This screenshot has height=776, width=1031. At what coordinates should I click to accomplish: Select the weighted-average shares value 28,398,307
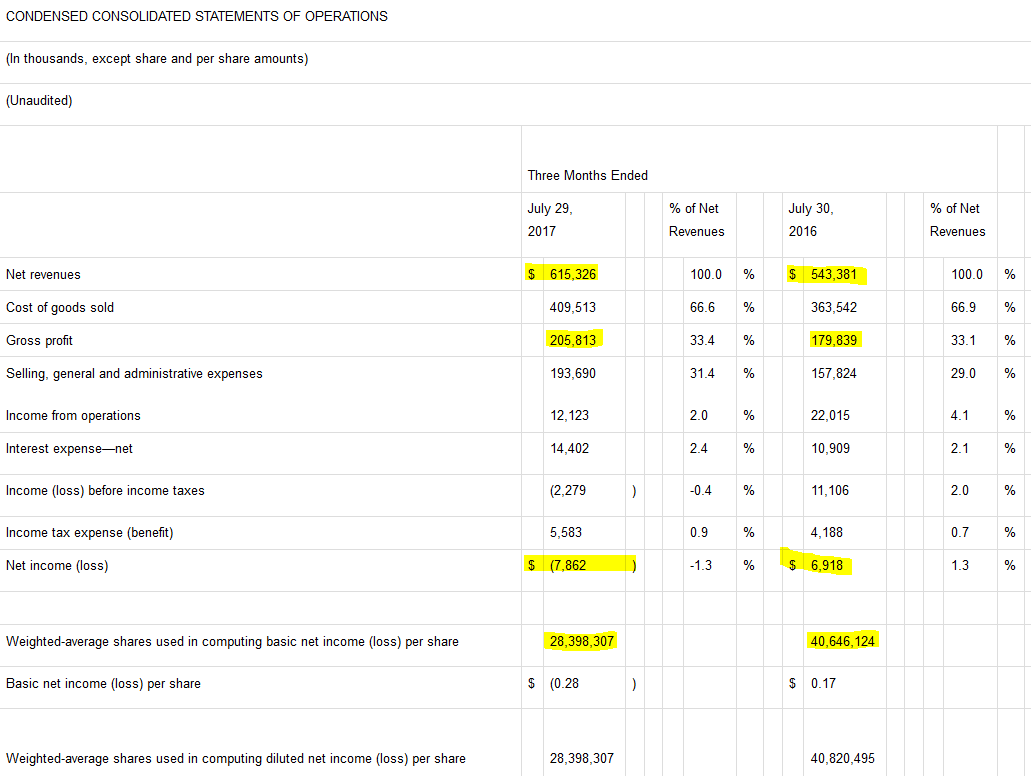[581, 641]
